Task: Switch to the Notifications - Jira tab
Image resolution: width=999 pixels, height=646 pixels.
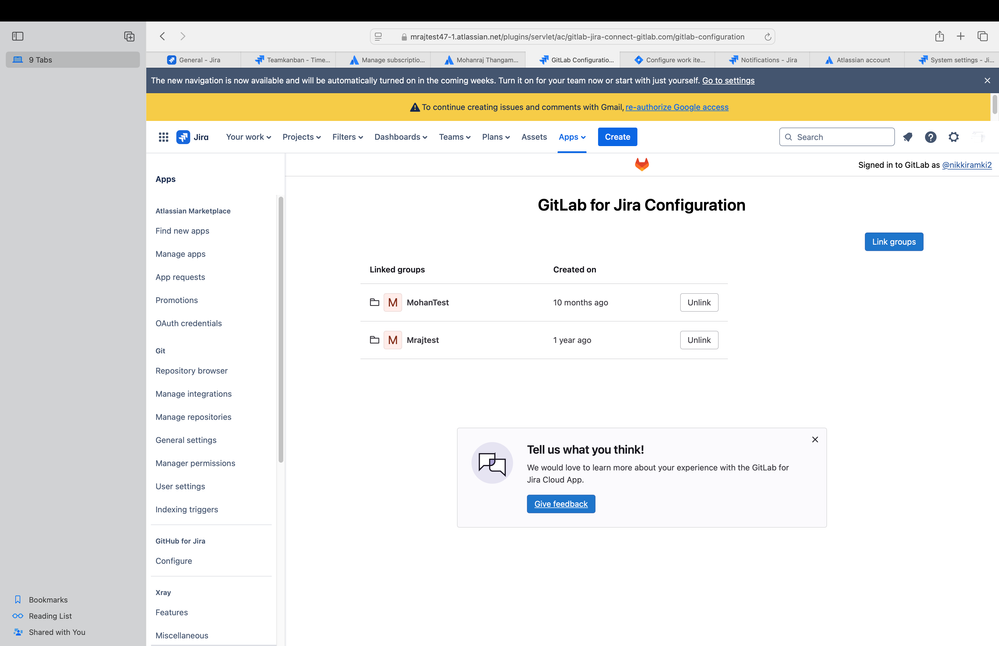Action: [x=762, y=60]
